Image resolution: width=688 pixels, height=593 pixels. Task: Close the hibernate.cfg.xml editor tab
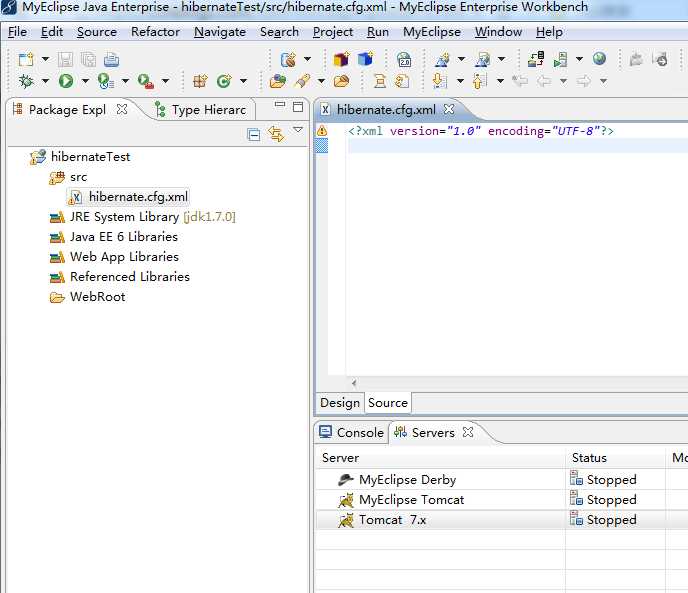click(x=449, y=109)
